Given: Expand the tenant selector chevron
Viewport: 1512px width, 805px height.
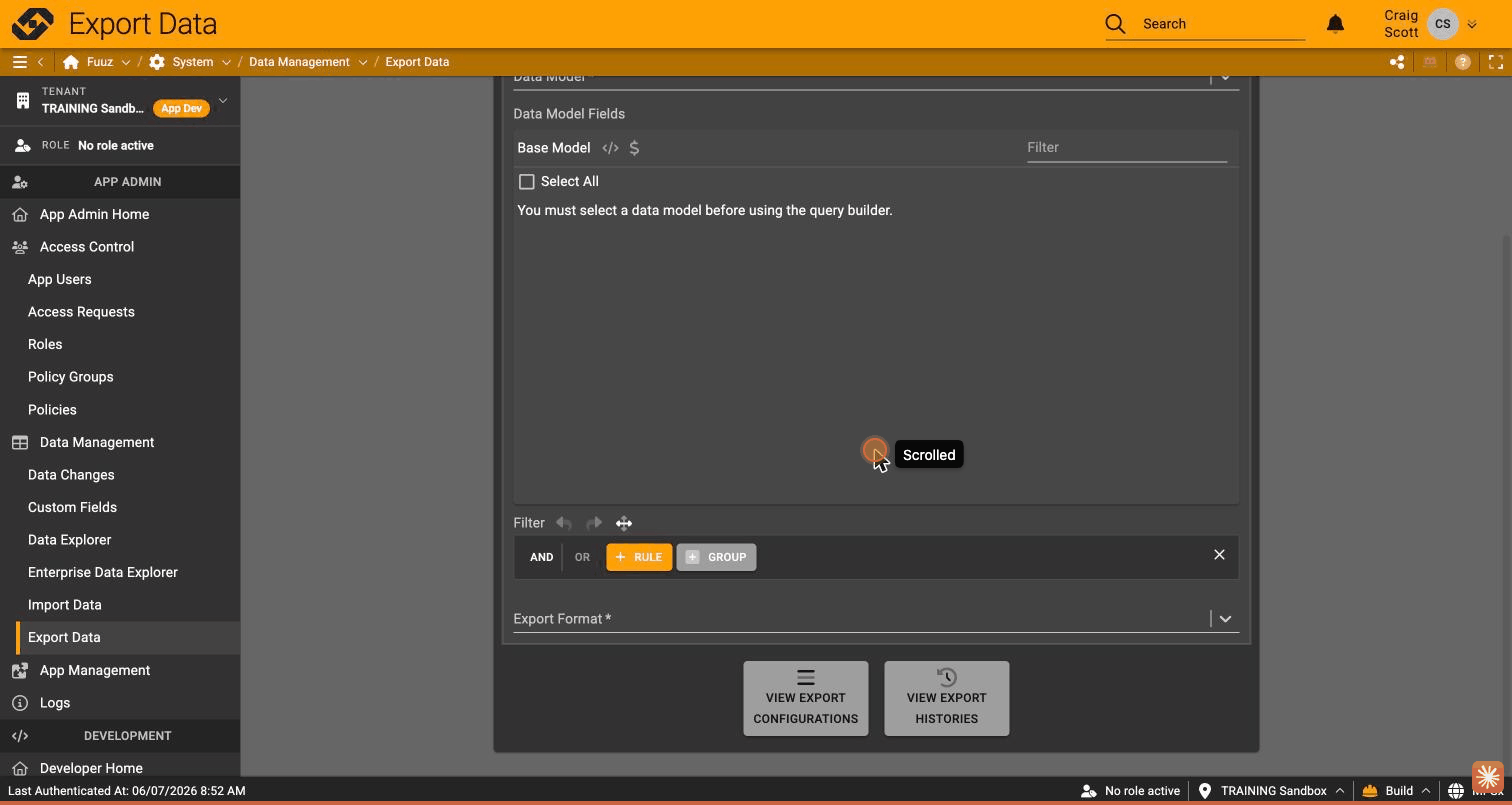Looking at the screenshot, I should coord(223,101).
